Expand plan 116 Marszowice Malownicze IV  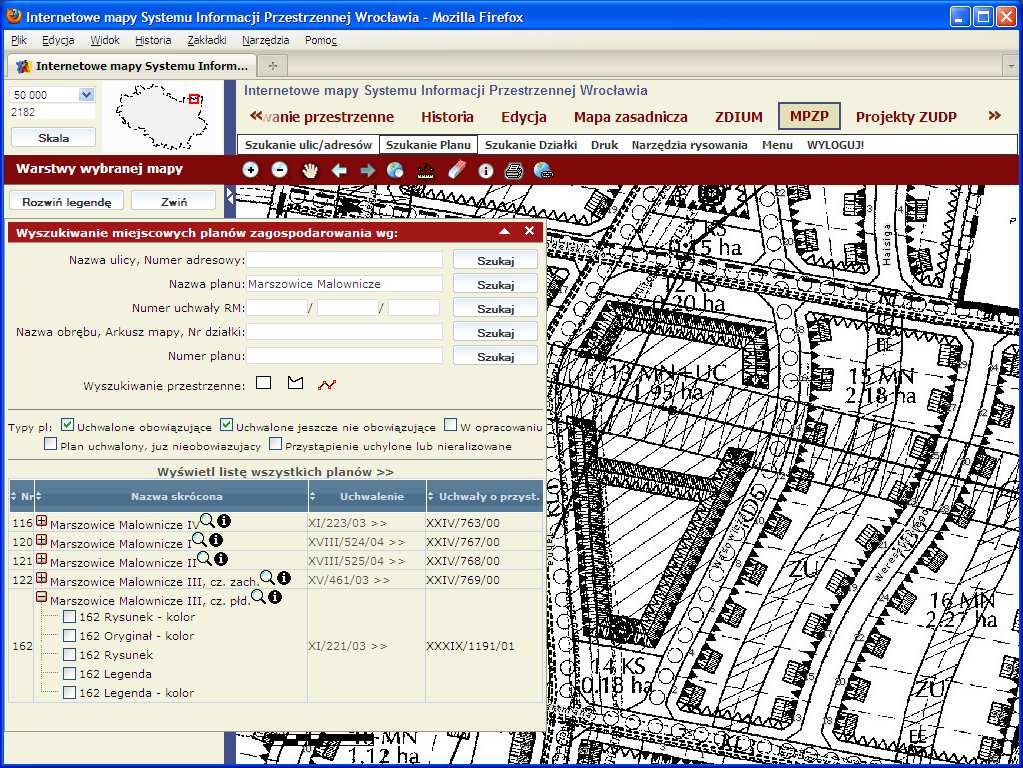click(x=42, y=521)
